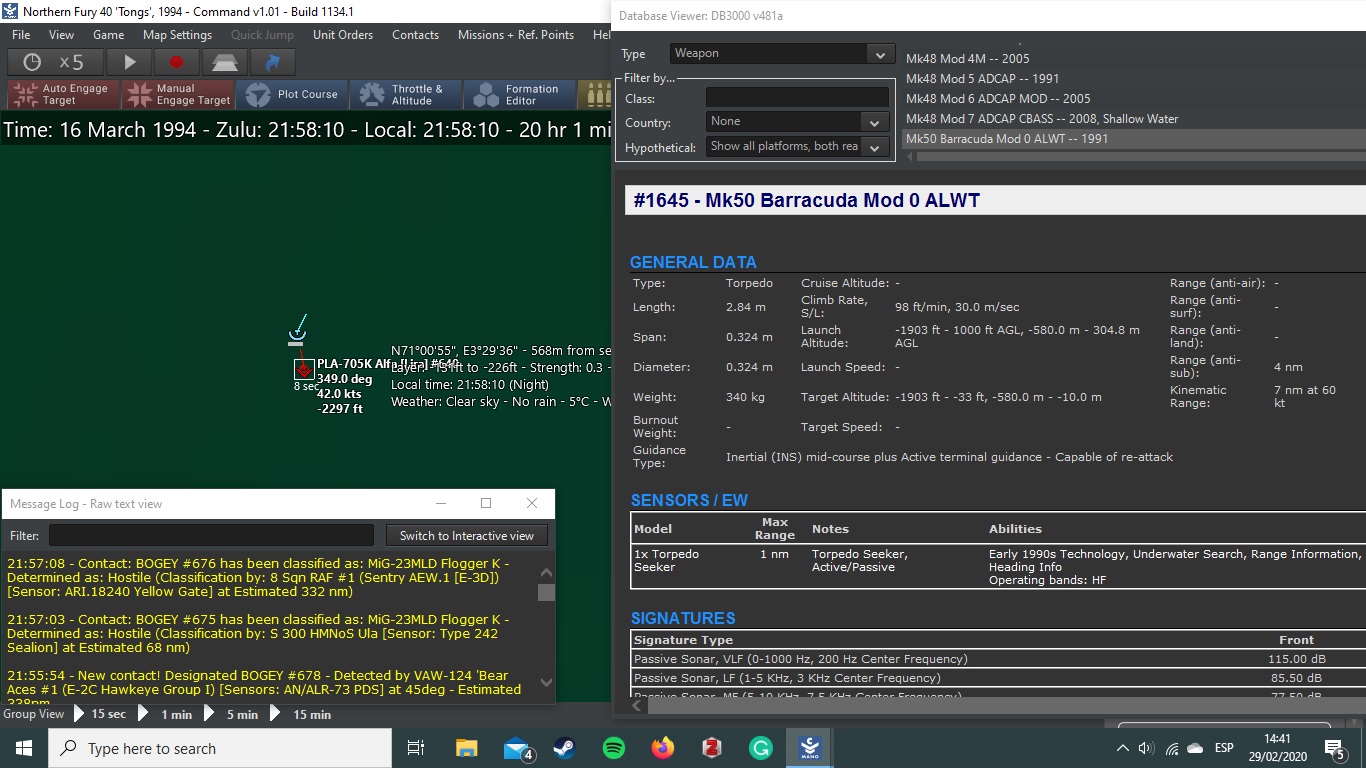Select the red hostile Alfa submarine marker
Viewport: 1366px width, 768px height.
304,370
